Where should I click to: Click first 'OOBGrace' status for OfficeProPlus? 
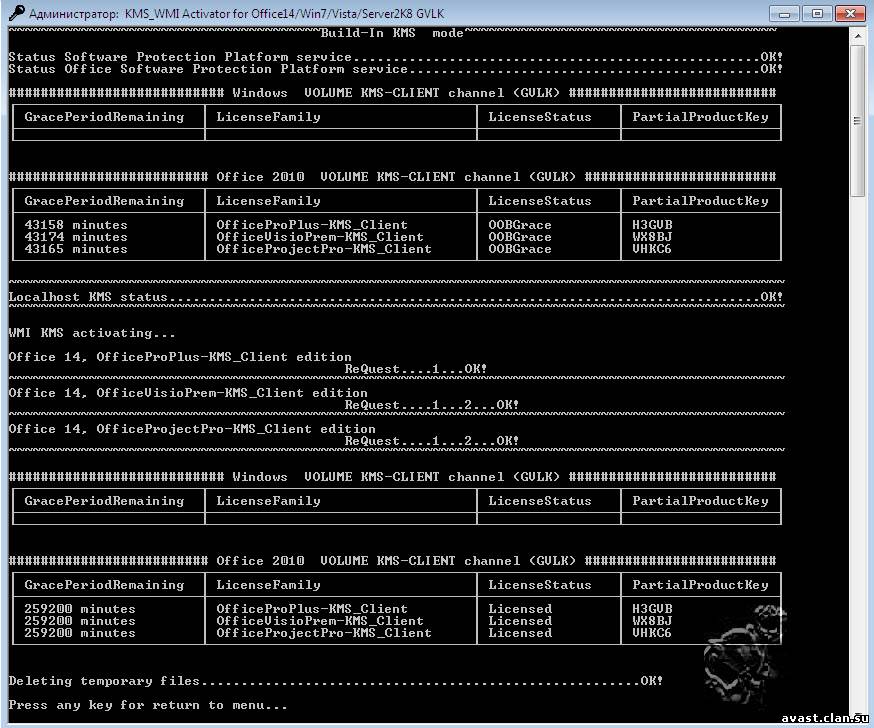coord(520,225)
